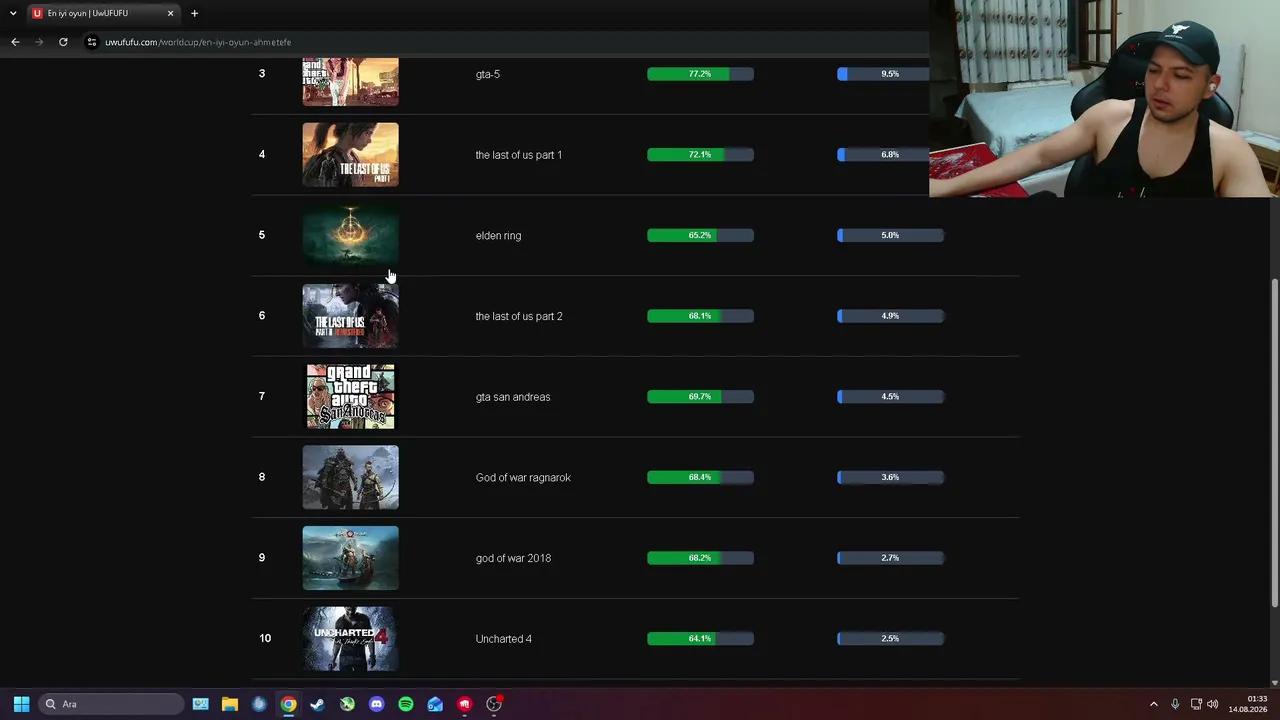The height and width of the screenshot is (720, 1280).
Task: Click the God of War Ragnarok thumbnail
Action: pos(350,477)
